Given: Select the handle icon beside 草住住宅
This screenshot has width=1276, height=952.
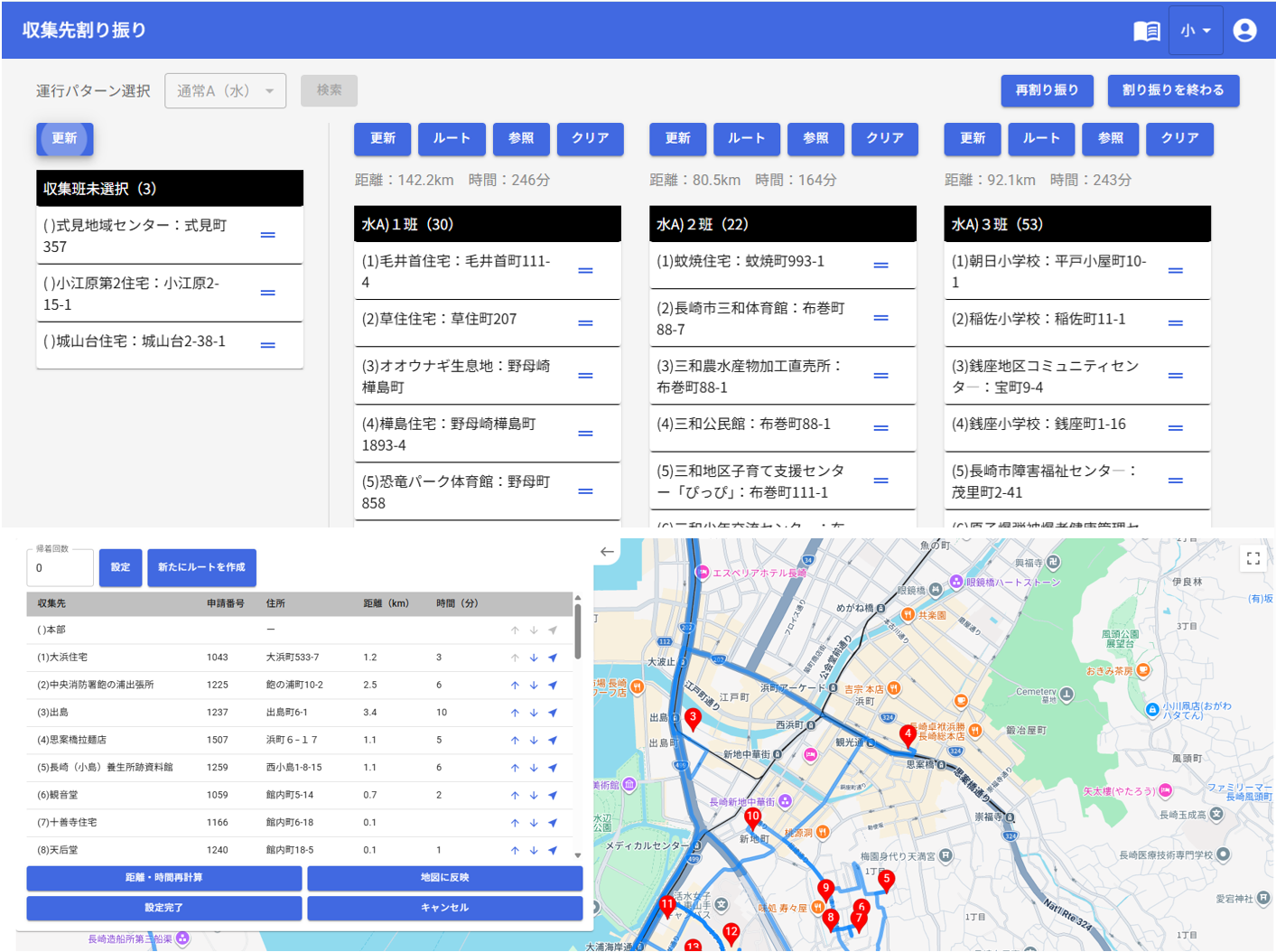Looking at the screenshot, I should tap(586, 323).
